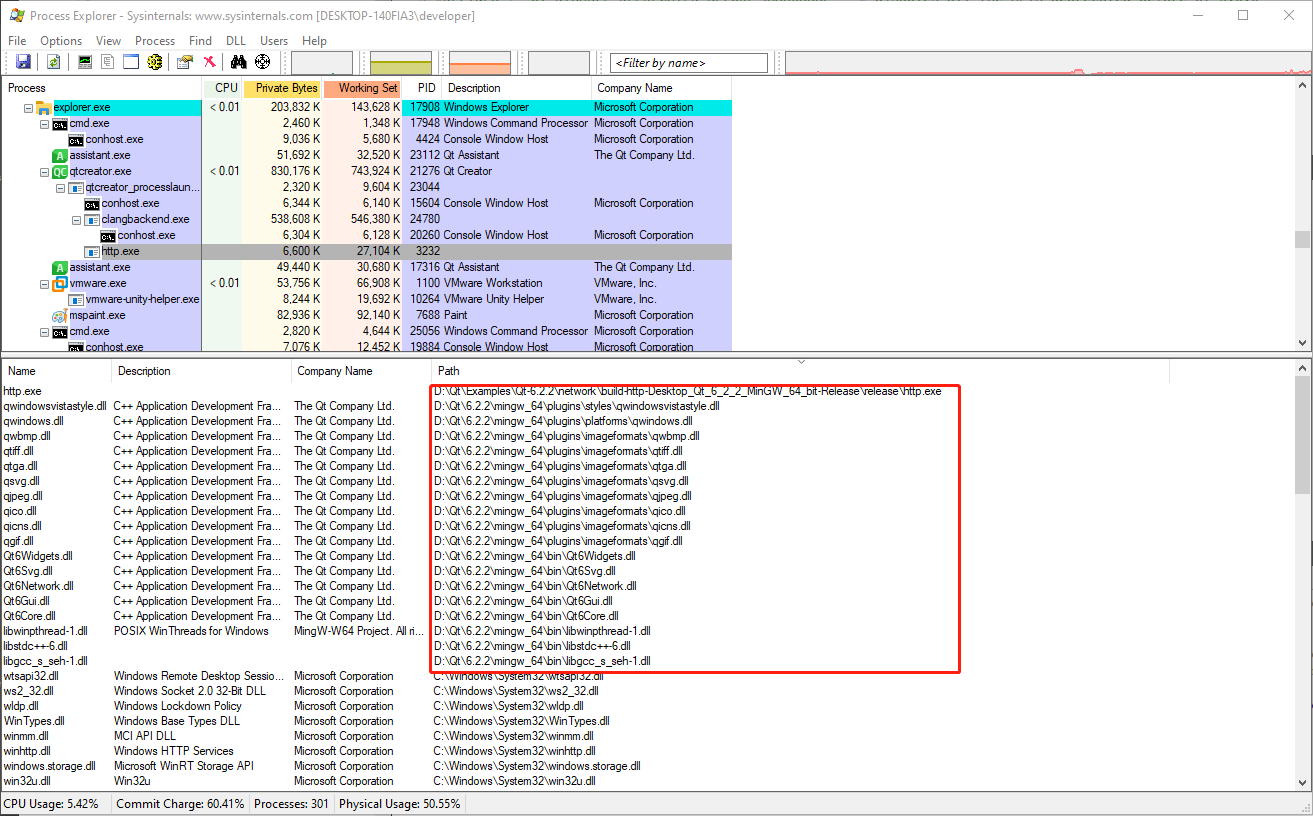Click the Show Process Tree icon

click(x=107, y=61)
